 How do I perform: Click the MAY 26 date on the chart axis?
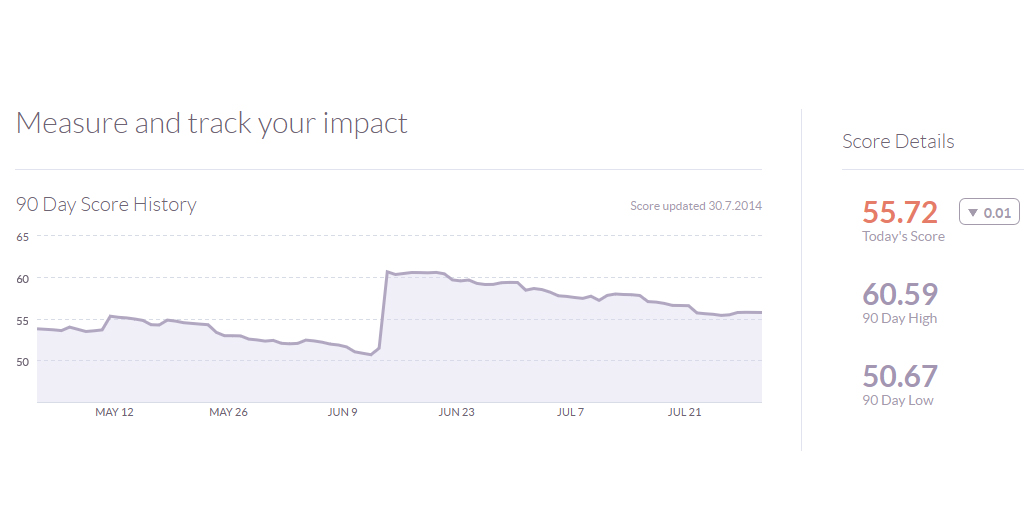228,412
